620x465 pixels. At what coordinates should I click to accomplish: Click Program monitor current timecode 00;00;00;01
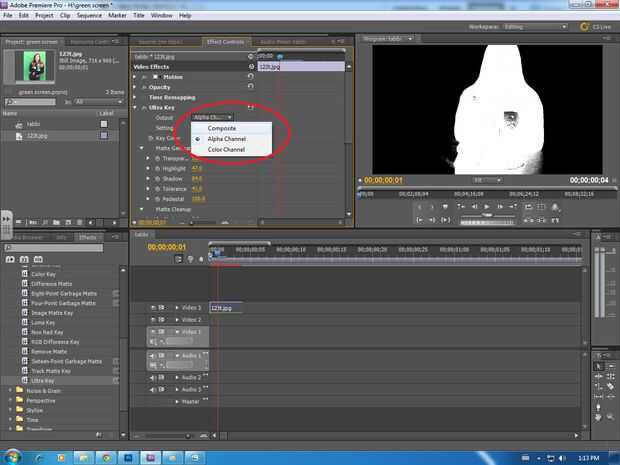coord(383,180)
